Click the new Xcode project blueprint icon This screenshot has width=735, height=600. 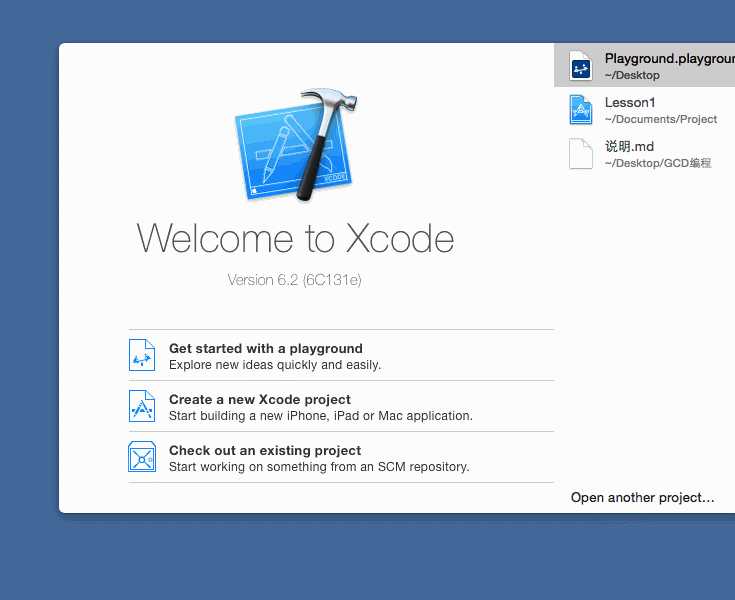pyautogui.click(x=142, y=406)
